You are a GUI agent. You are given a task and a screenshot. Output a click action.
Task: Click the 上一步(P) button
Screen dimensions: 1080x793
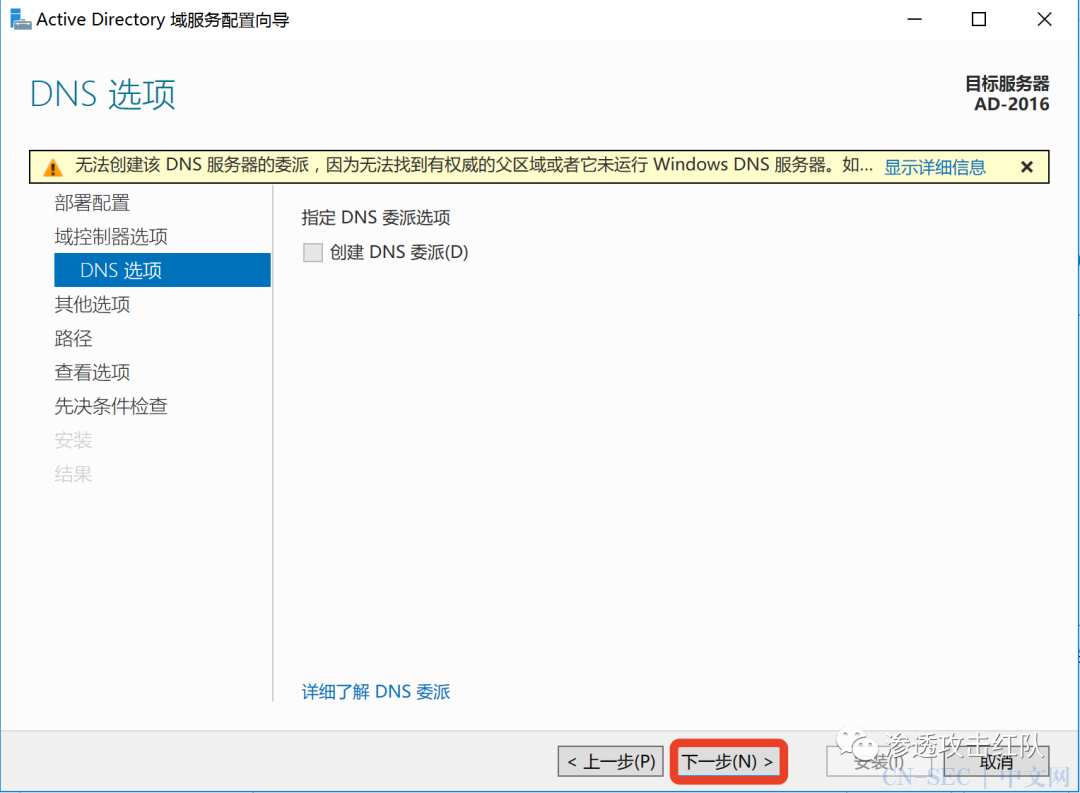tap(610, 761)
